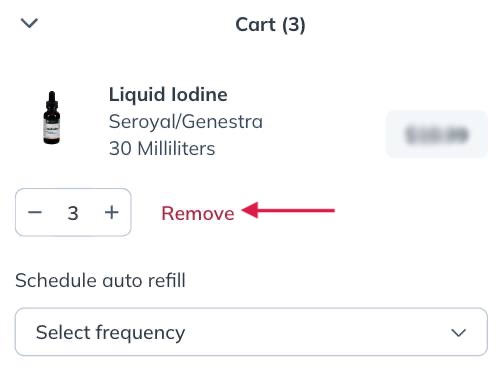Click the Cart (3) heading
502x388 pixels.
pos(270,25)
